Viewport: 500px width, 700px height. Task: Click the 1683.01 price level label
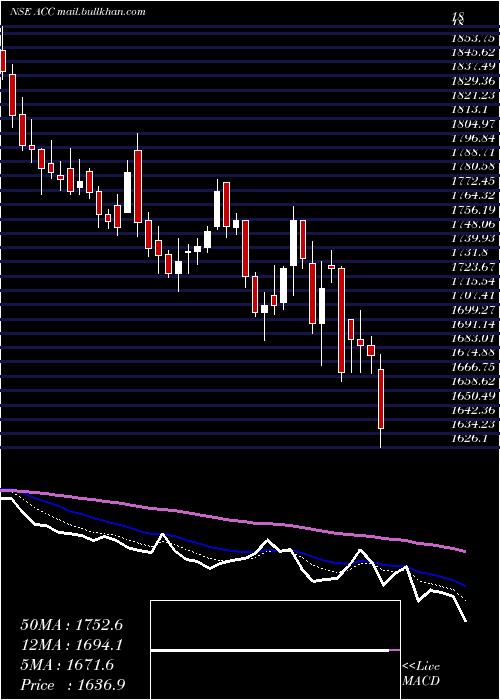[473, 338]
